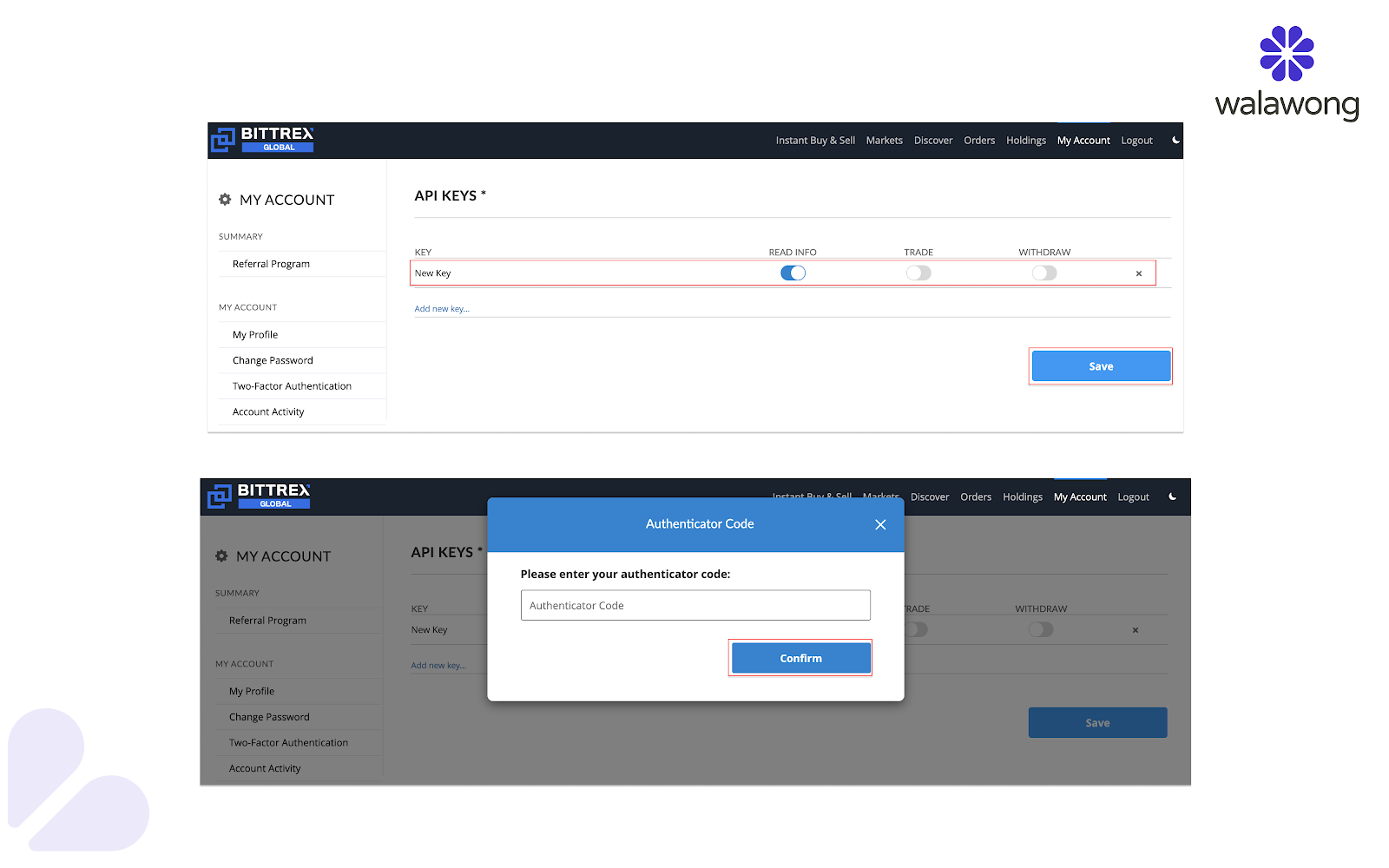Click the Save button on the upper page
1389x868 pixels.
[1101, 366]
